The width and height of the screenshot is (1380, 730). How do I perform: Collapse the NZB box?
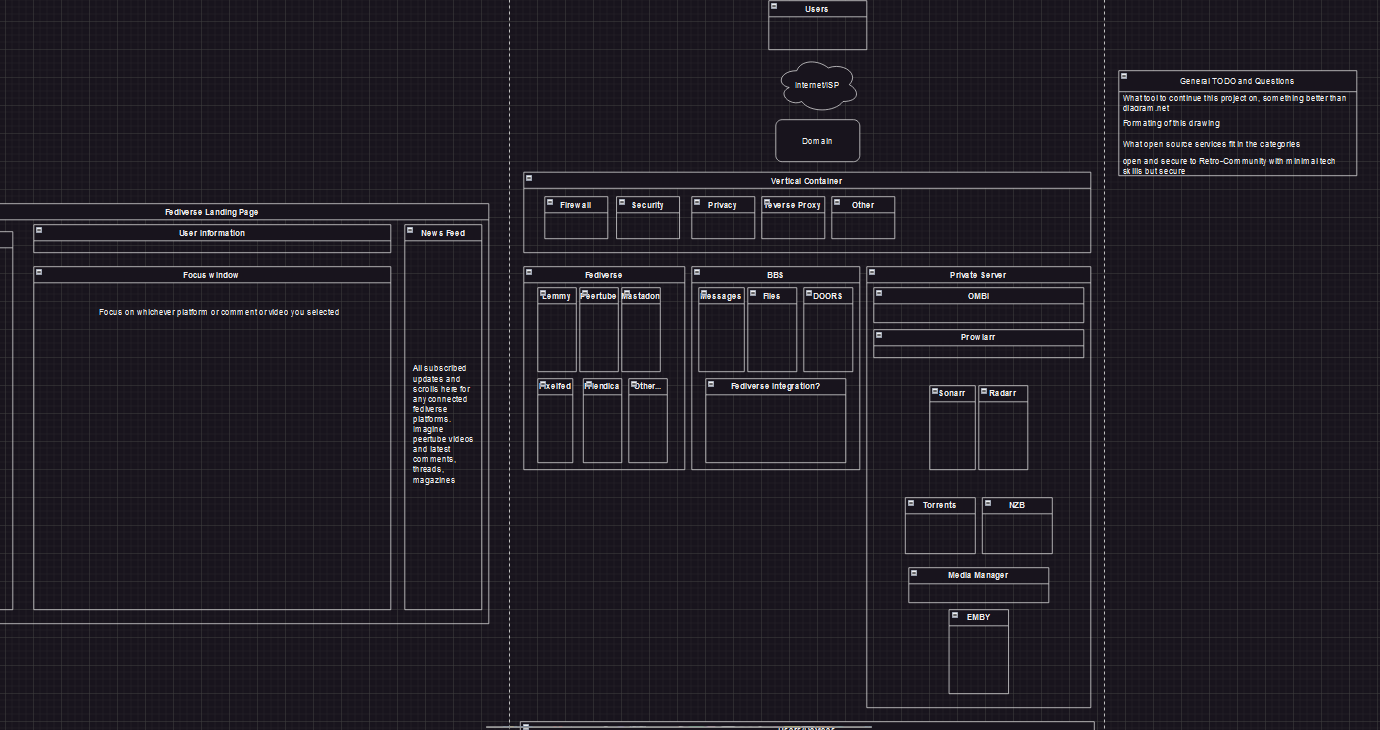(x=988, y=503)
